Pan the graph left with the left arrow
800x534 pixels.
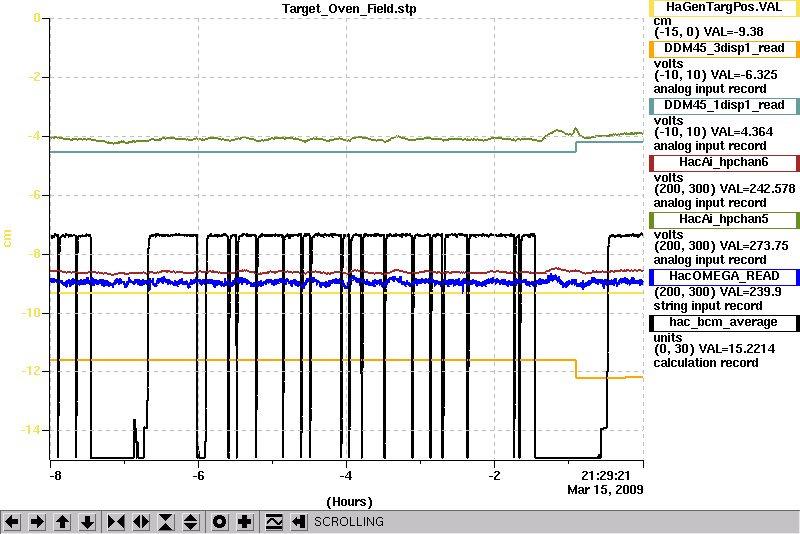(x=12, y=522)
